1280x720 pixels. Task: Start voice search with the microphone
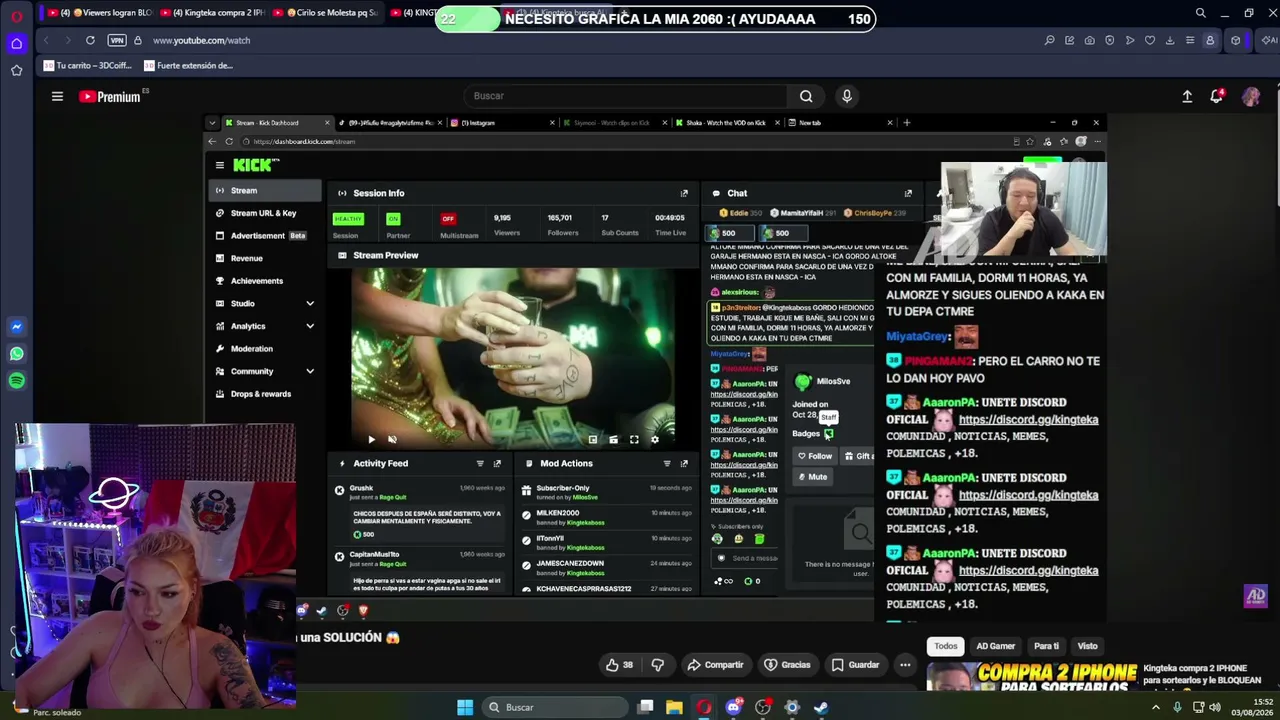click(847, 96)
